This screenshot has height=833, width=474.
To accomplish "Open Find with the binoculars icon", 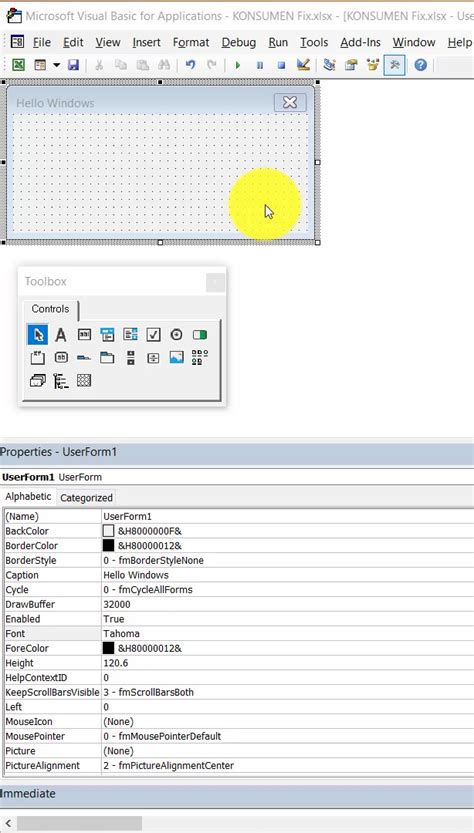I will point(164,65).
